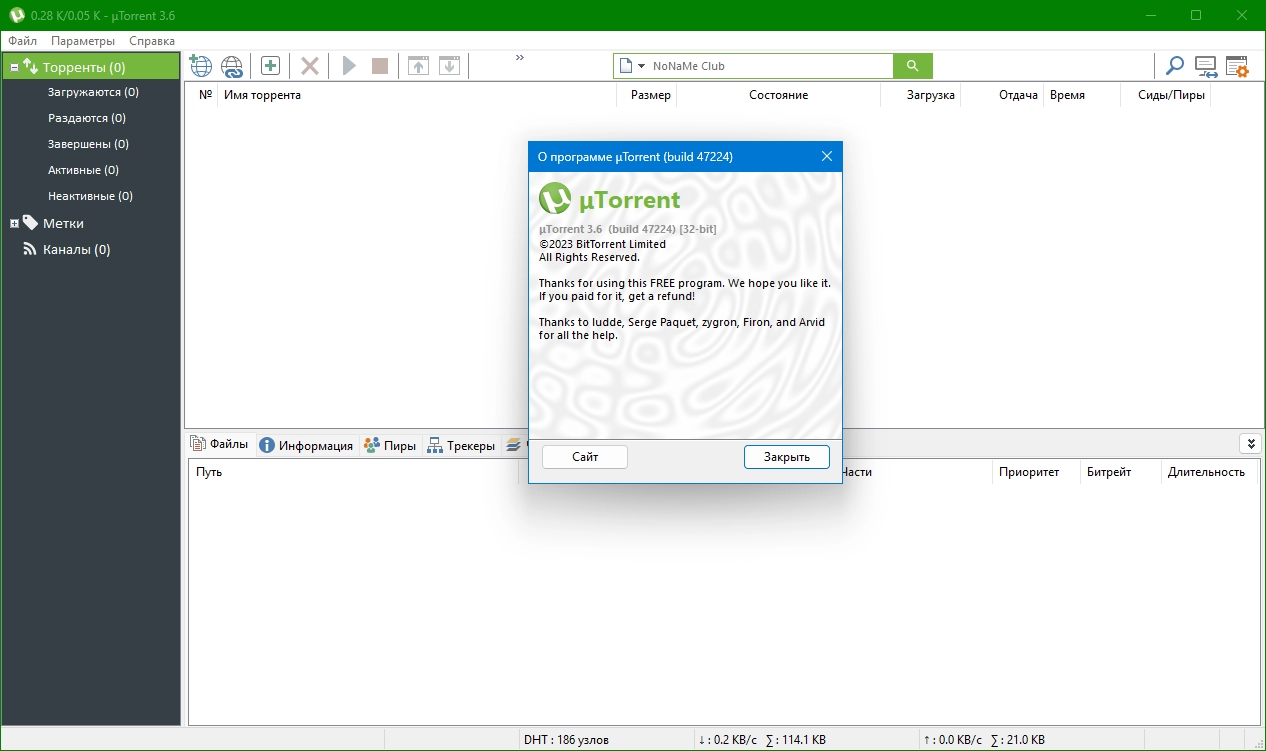Click the Add Torrent from URL icon
1266x751 pixels.
tap(232, 66)
